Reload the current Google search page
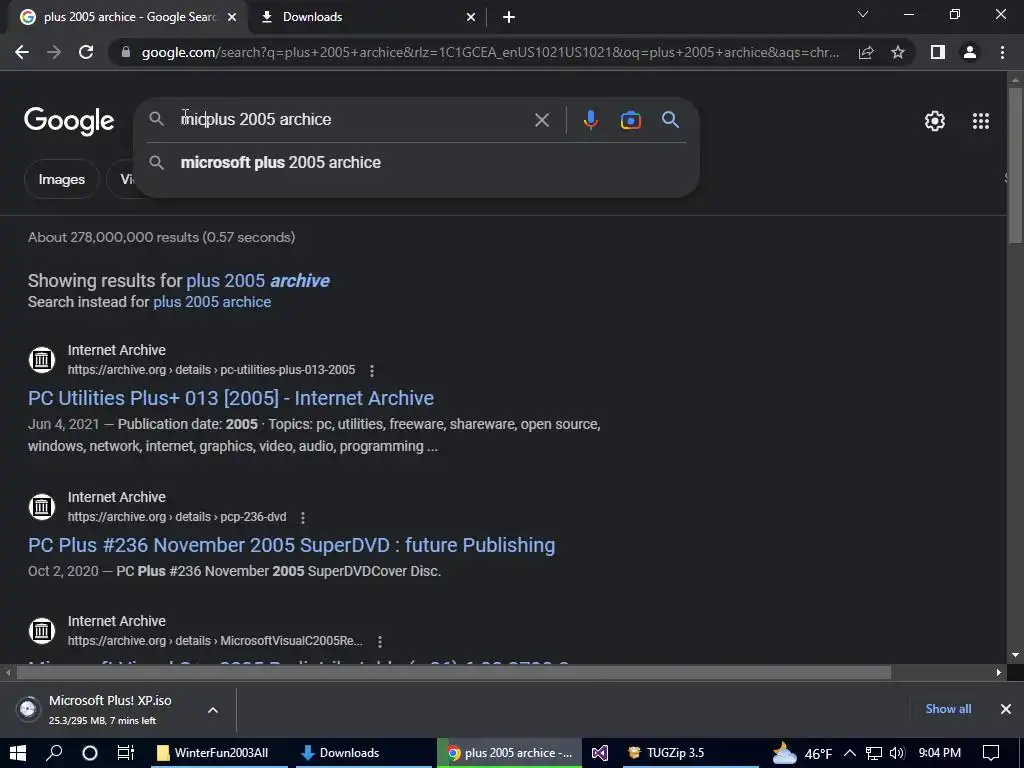1024x768 pixels. [x=86, y=52]
